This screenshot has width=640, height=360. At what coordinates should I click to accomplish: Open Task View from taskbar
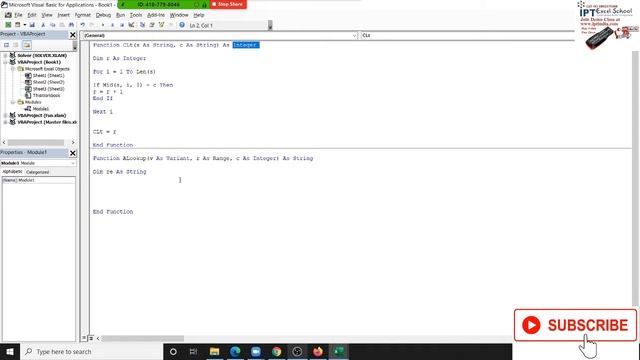[x=193, y=351]
